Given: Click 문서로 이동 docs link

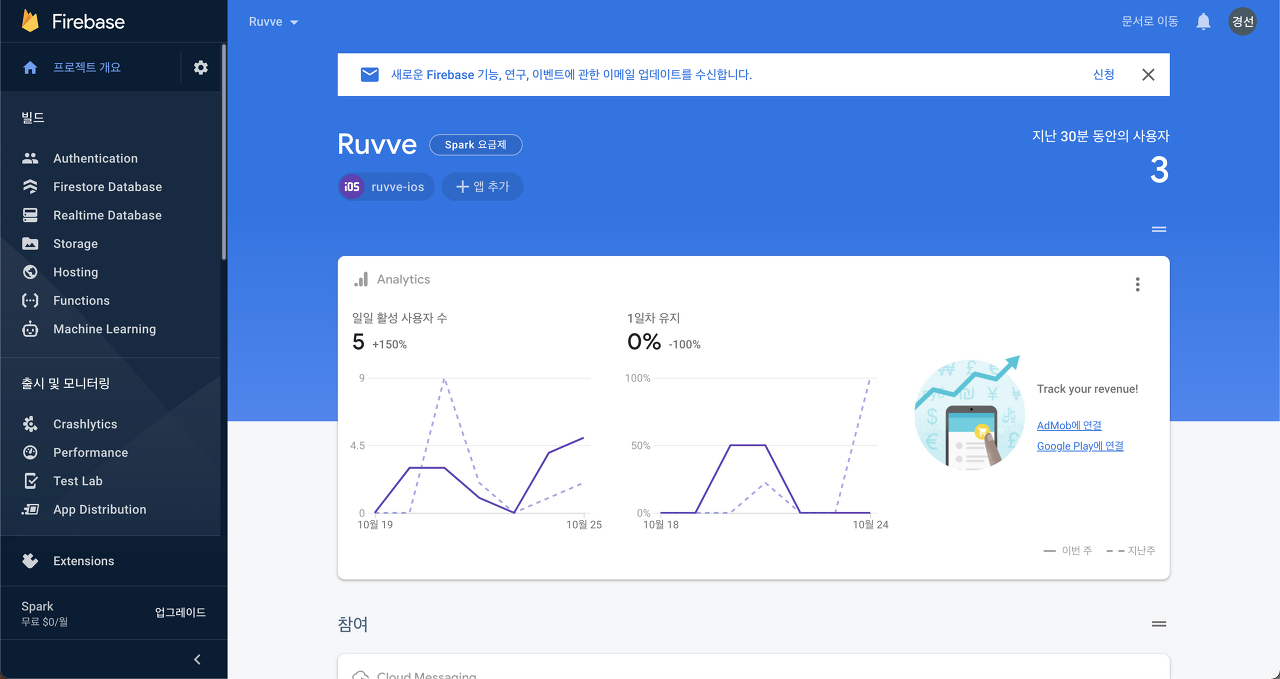Looking at the screenshot, I should [1150, 21].
